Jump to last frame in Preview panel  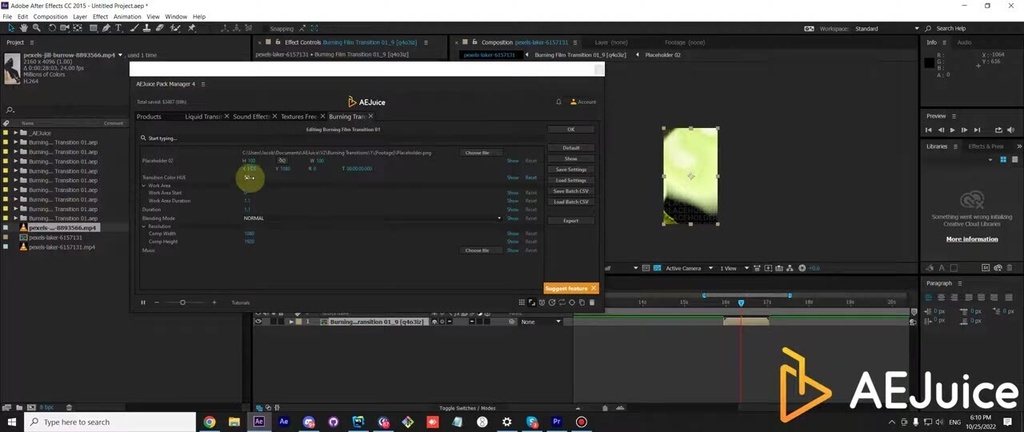[977, 130]
